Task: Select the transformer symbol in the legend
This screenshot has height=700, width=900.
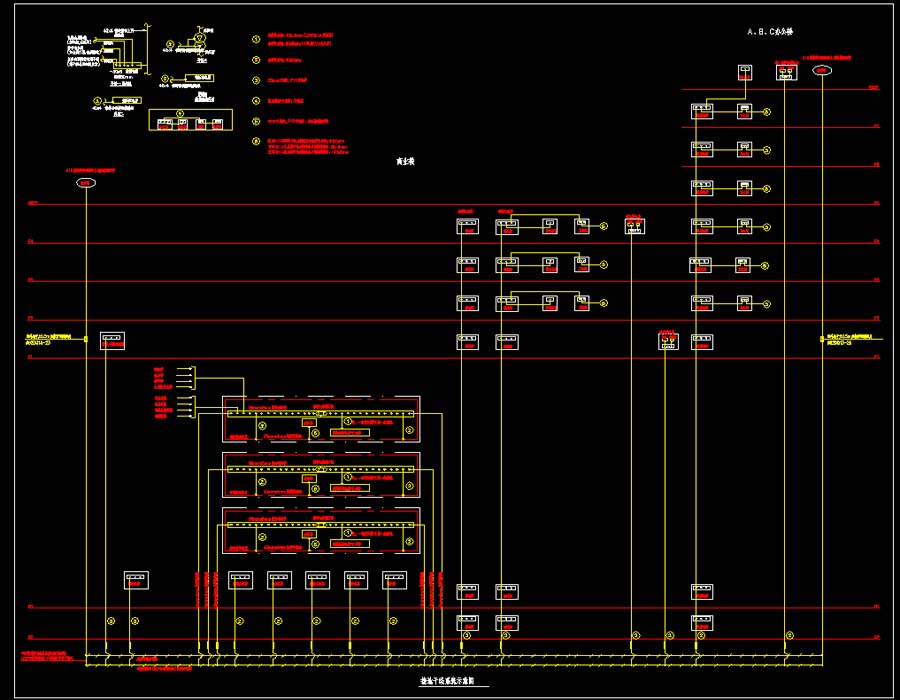Action: click(x=200, y=39)
